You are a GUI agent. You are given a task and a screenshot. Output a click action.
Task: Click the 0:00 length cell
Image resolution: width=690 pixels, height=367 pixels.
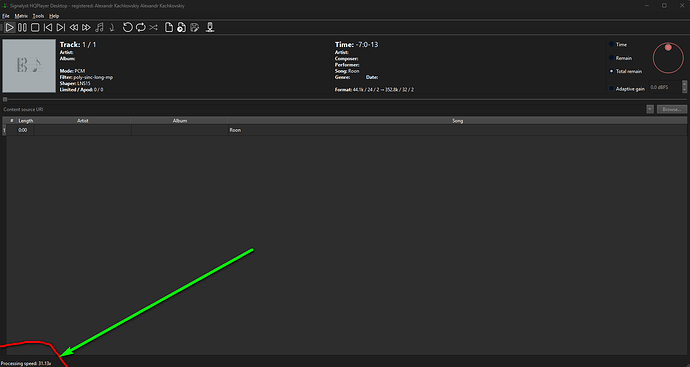pos(26,130)
